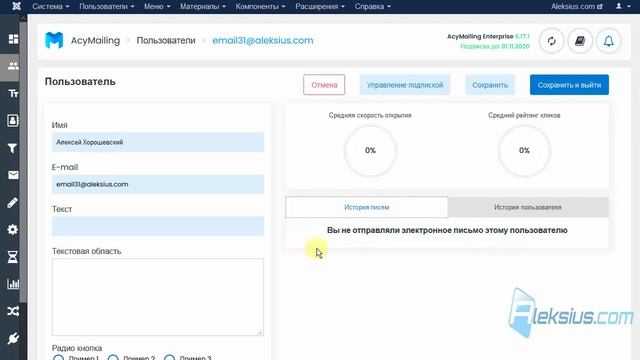Open the Расширения menu
This screenshot has height=360, width=640.
pyautogui.click(x=320, y=7)
